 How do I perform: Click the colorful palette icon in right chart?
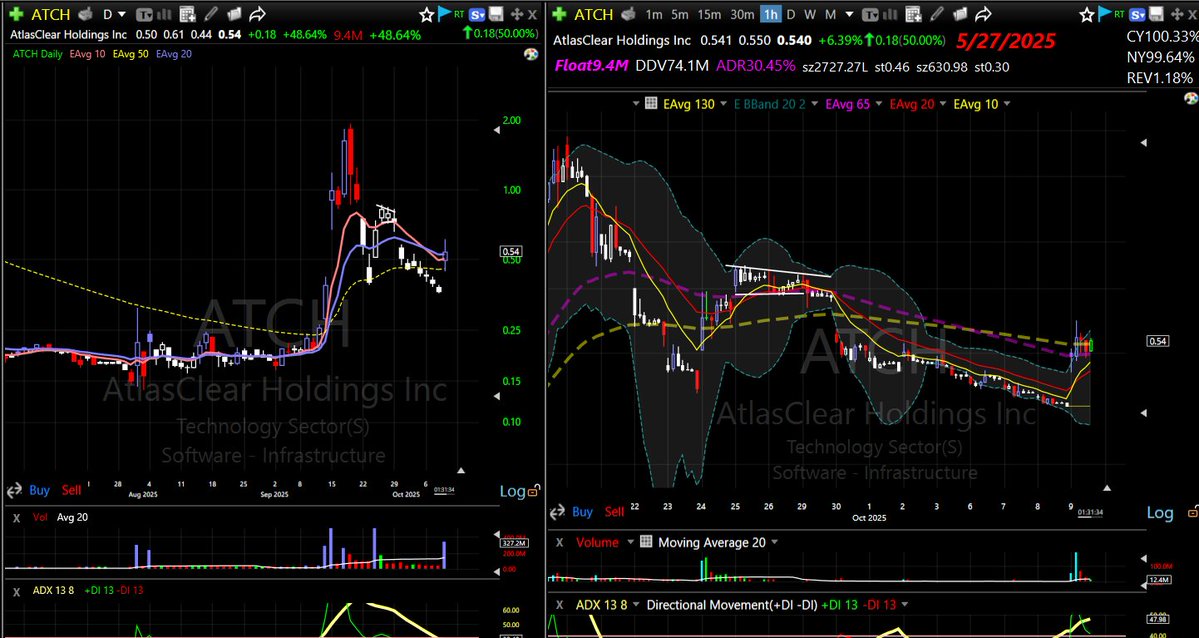1190,97
